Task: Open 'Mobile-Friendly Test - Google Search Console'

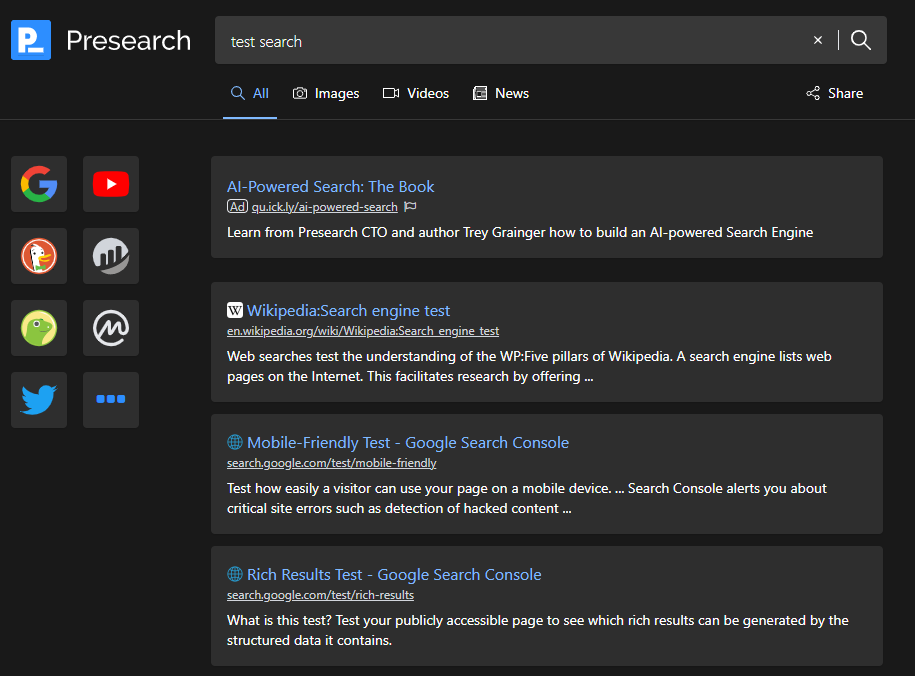Action: pyautogui.click(x=408, y=442)
